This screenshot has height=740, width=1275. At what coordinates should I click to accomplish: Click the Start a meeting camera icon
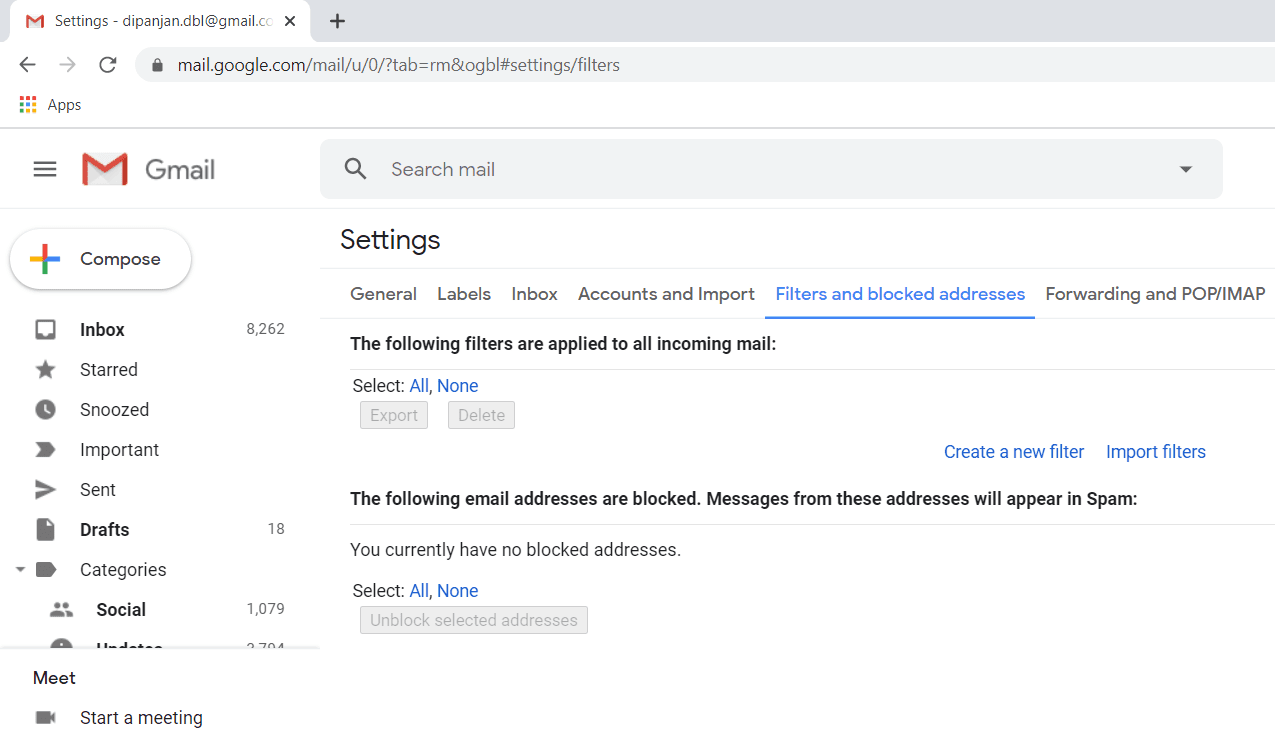[x=45, y=718]
